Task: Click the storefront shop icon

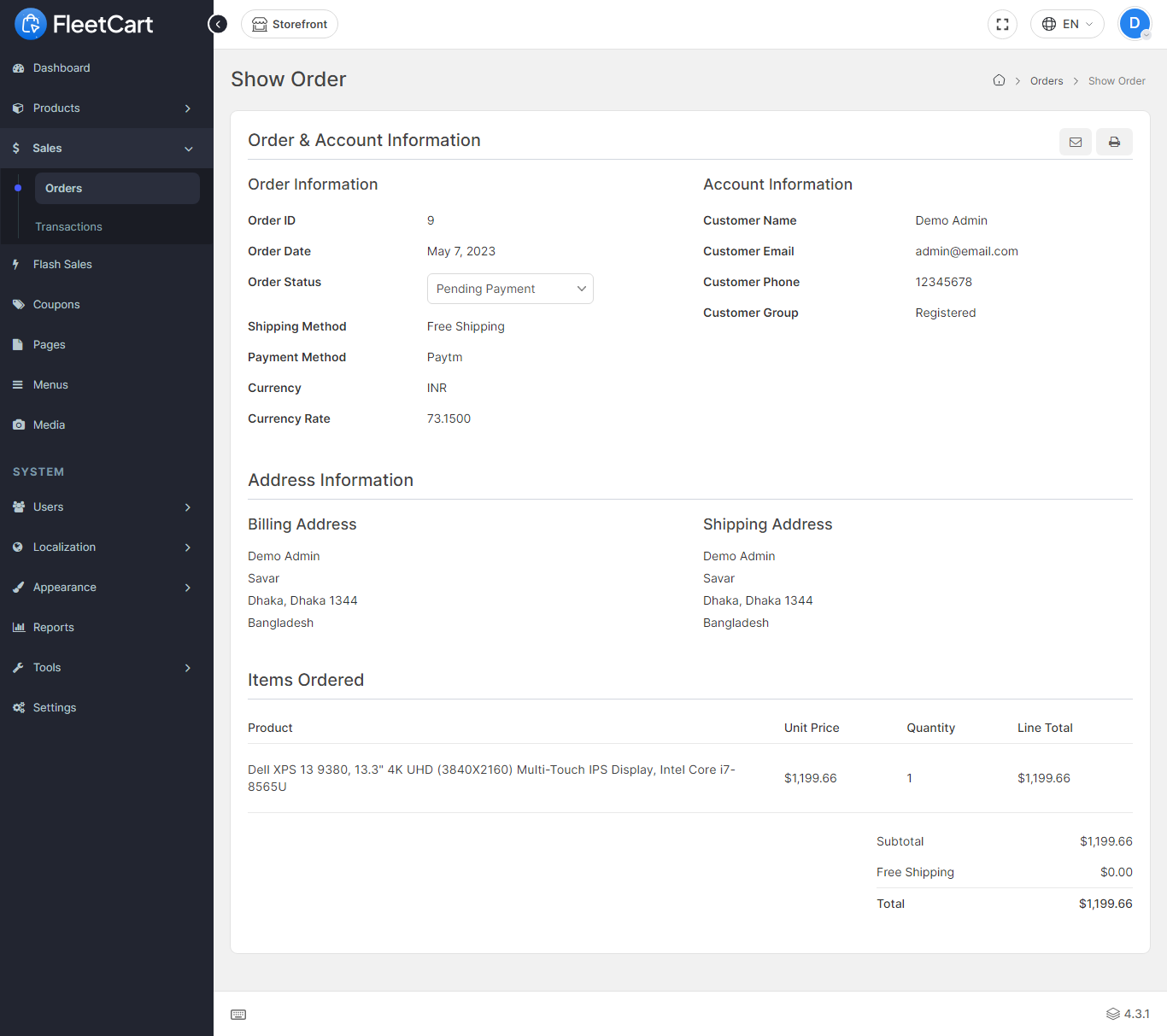Action: 260,24
